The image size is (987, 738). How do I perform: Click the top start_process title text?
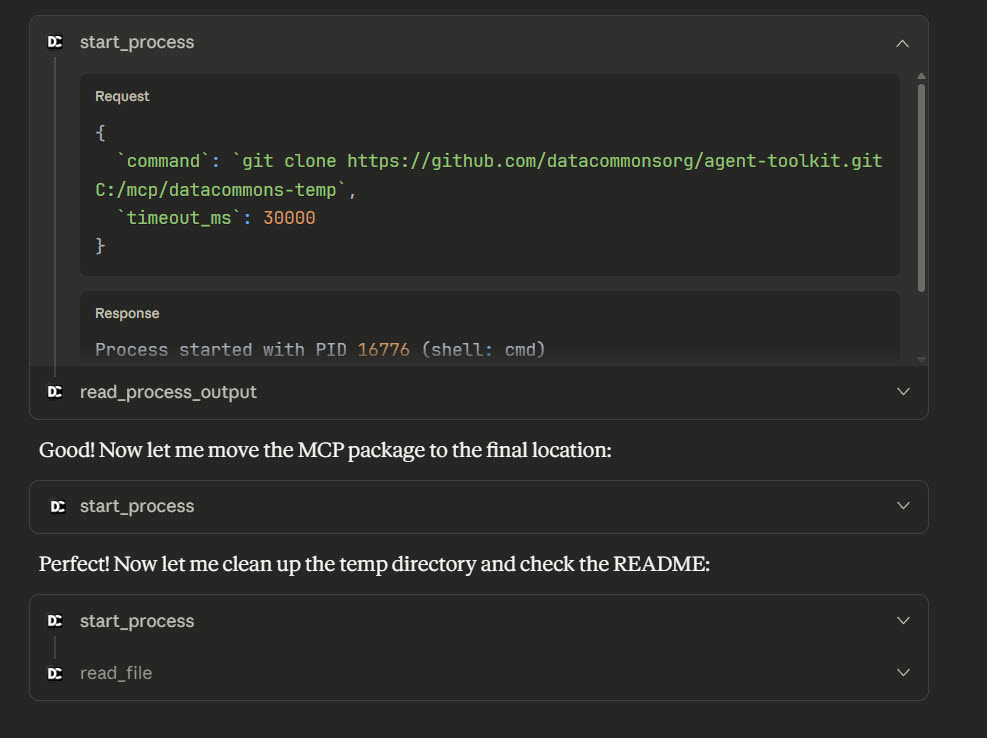point(137,42)
